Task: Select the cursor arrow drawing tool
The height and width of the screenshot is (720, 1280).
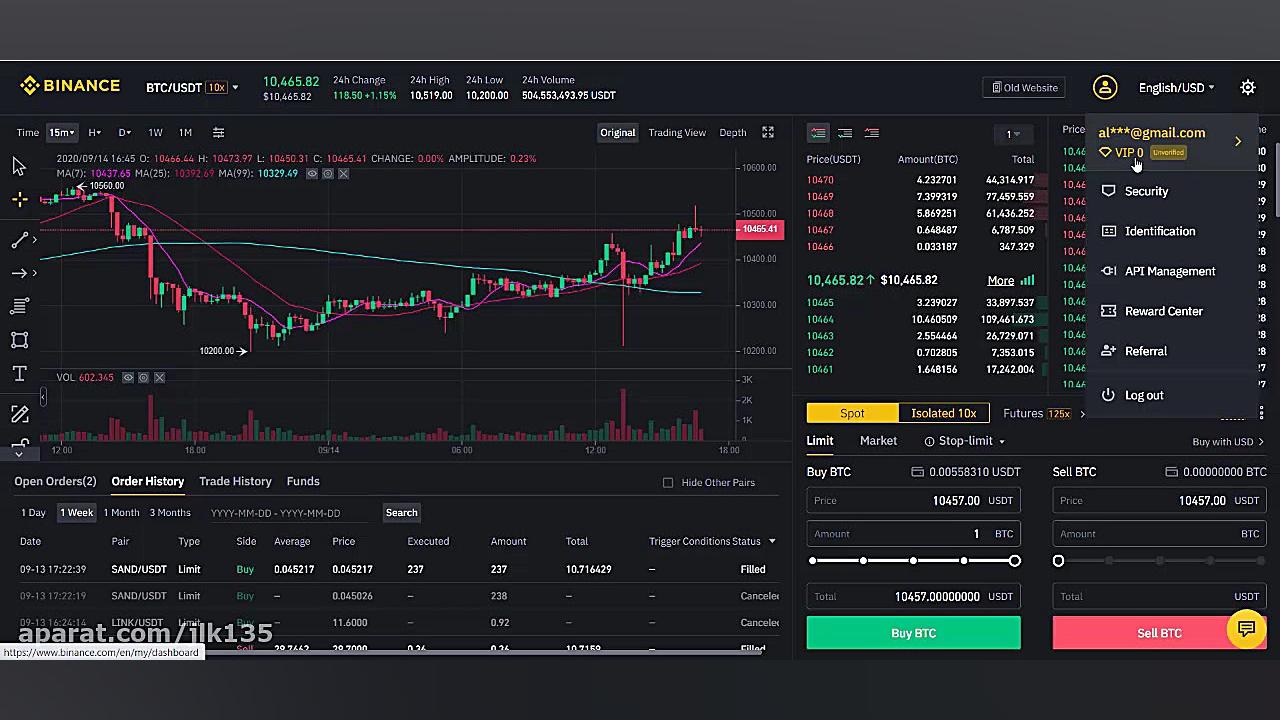Action: [19, 166]
